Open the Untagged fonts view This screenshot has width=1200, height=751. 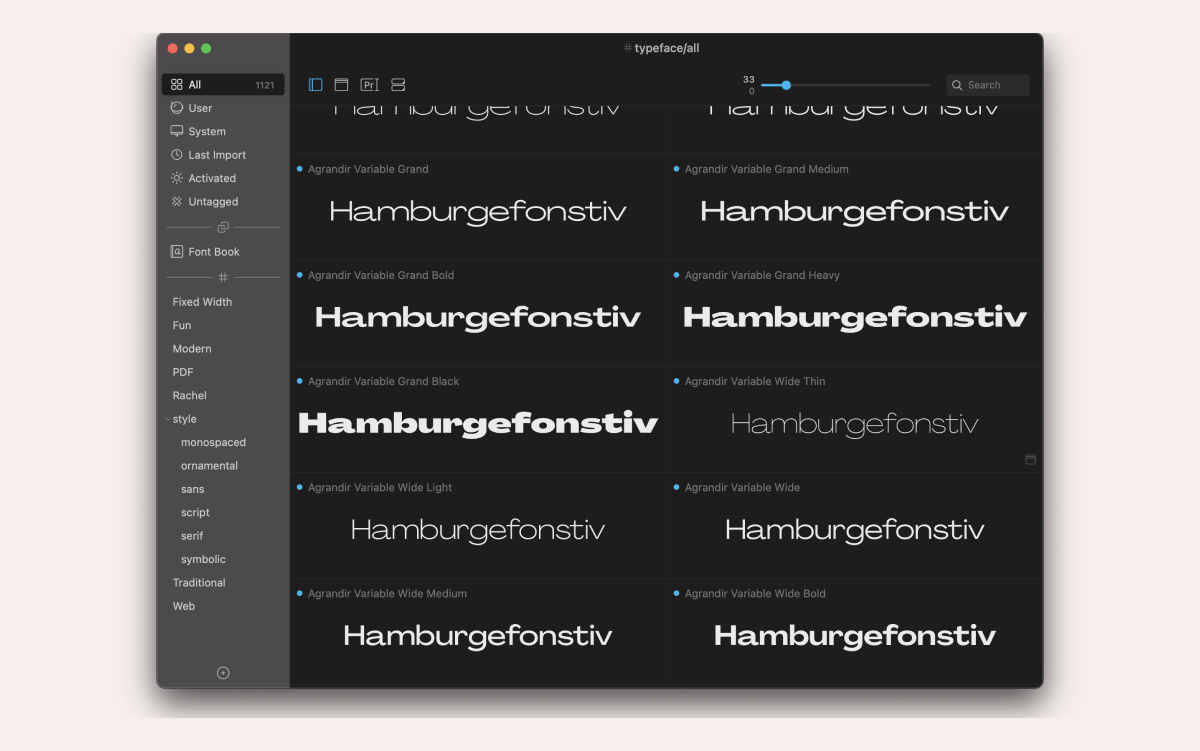click(x=211, y=201)
